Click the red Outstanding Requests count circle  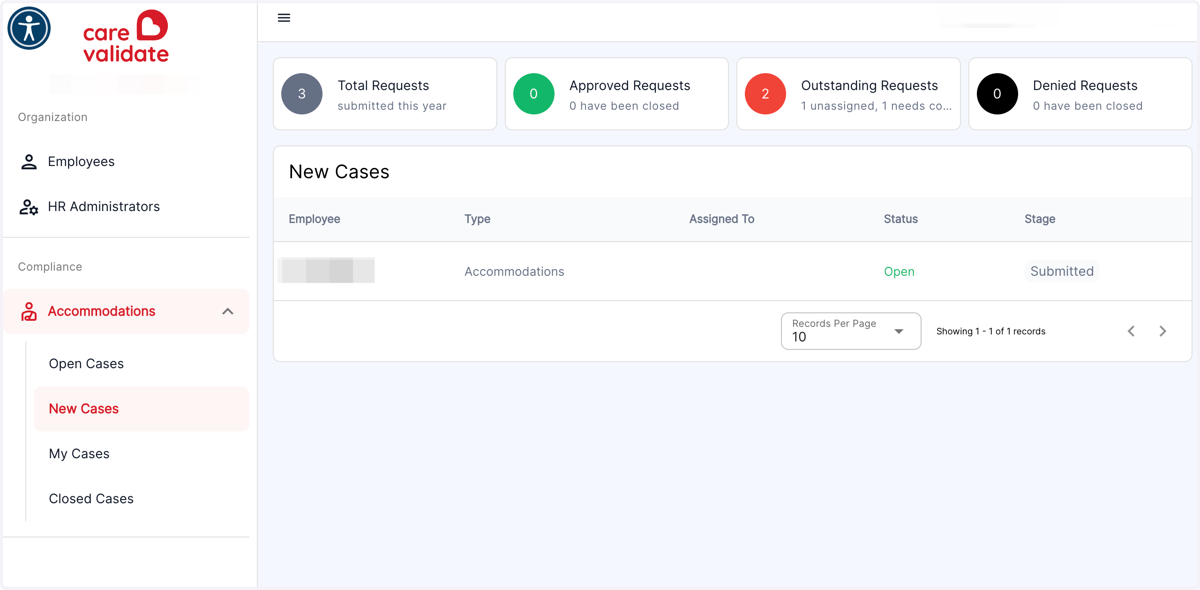[x=766, y=94]
